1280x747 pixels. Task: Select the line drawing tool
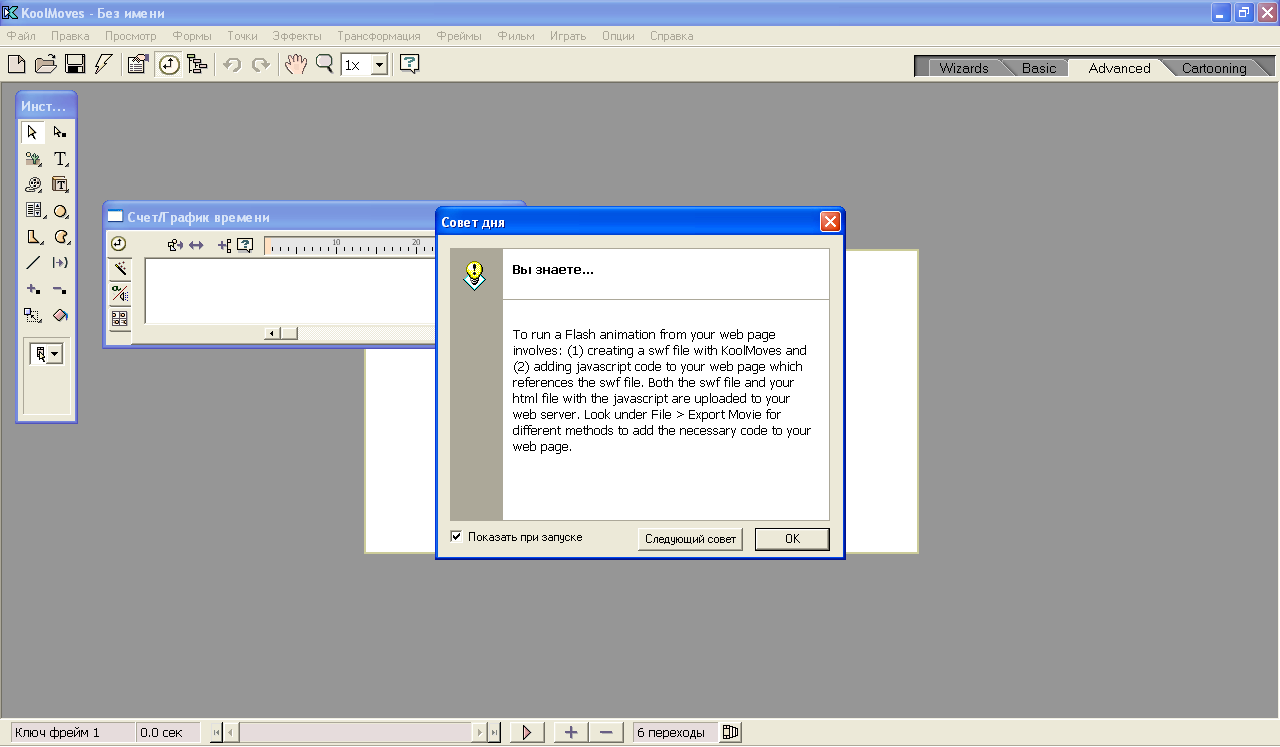tap(33, 263)
